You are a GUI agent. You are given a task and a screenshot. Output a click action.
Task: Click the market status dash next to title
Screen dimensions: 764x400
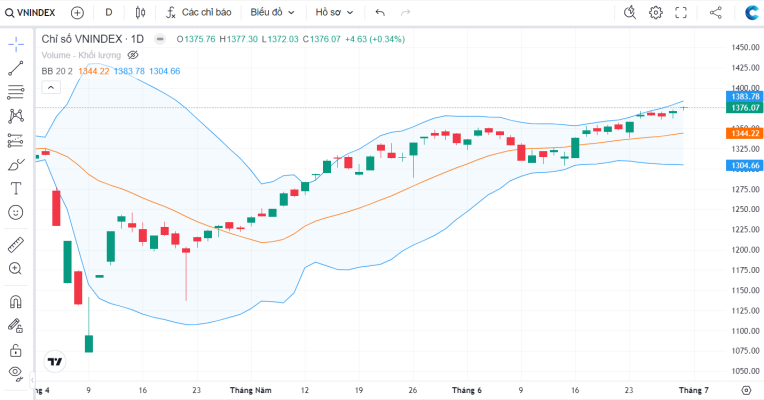(160, 39)
